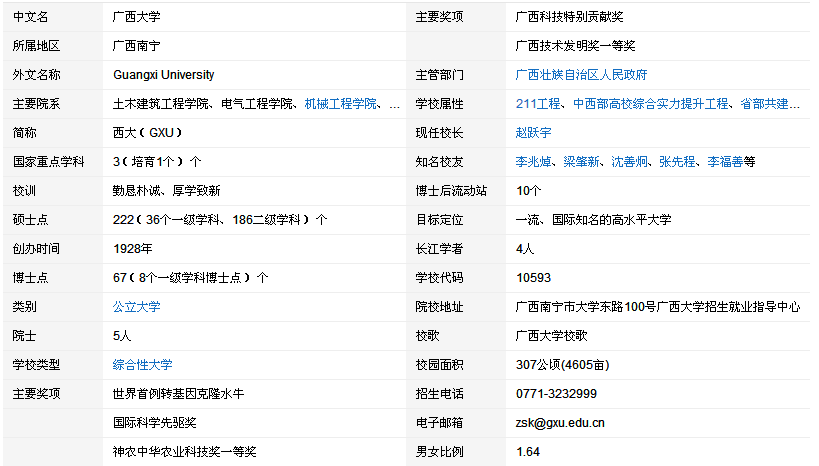Screen dimensions: 819x466
Task: Select the campus area 307公顷(4605亩)
Action: [x=563, y=365]
